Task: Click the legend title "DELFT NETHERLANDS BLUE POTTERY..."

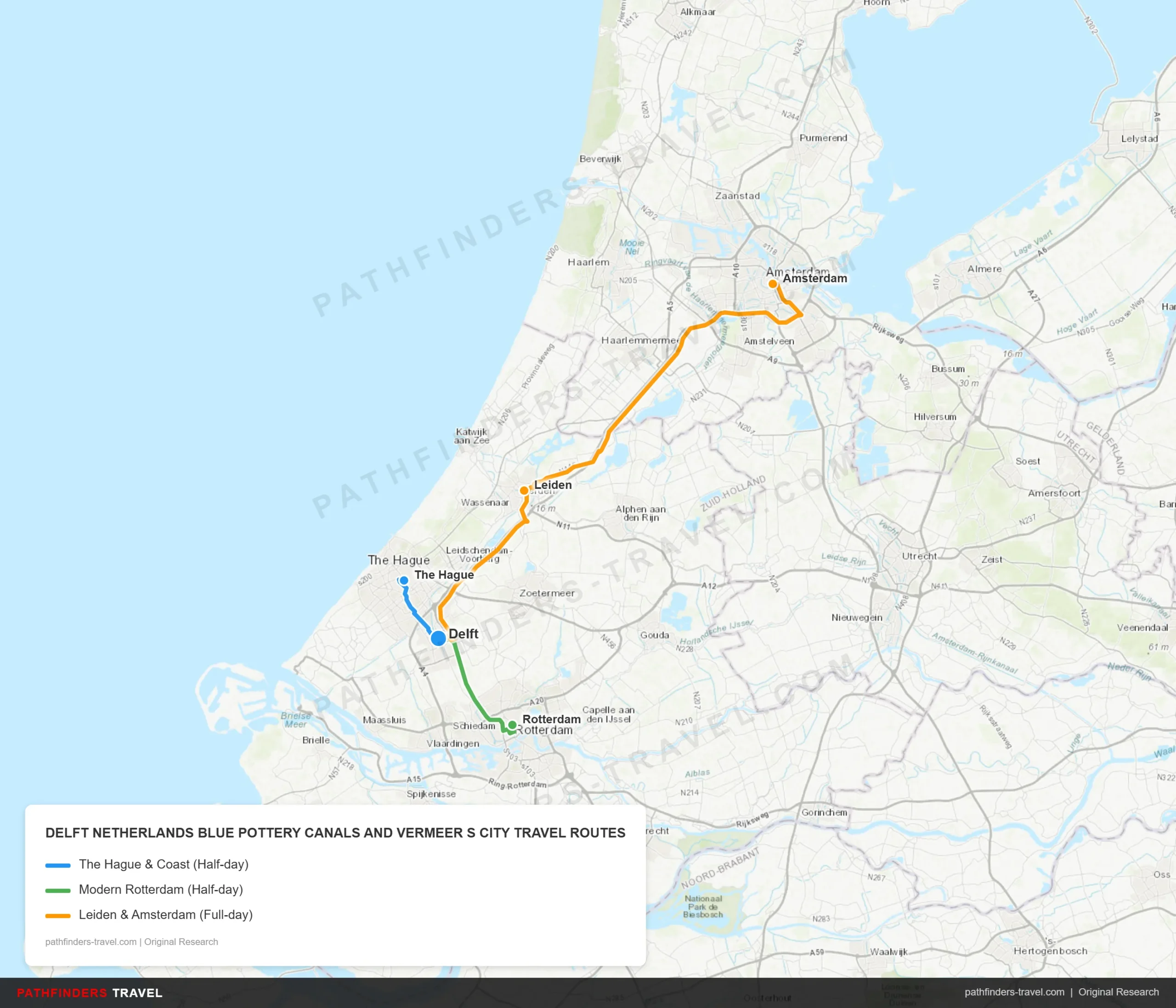Action: (x=335, y=832)
